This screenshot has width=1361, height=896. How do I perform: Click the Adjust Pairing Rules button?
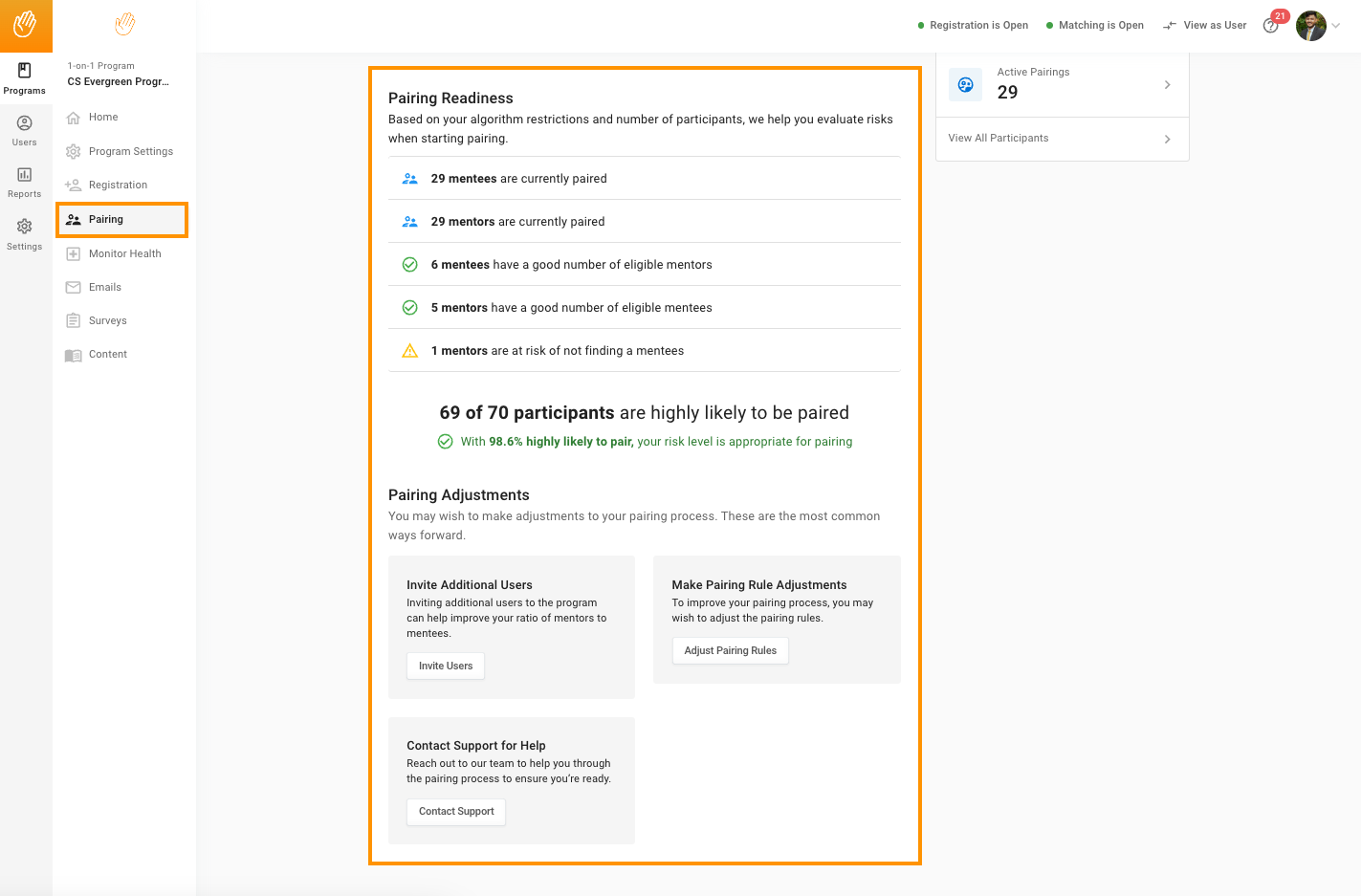(731, 650)
